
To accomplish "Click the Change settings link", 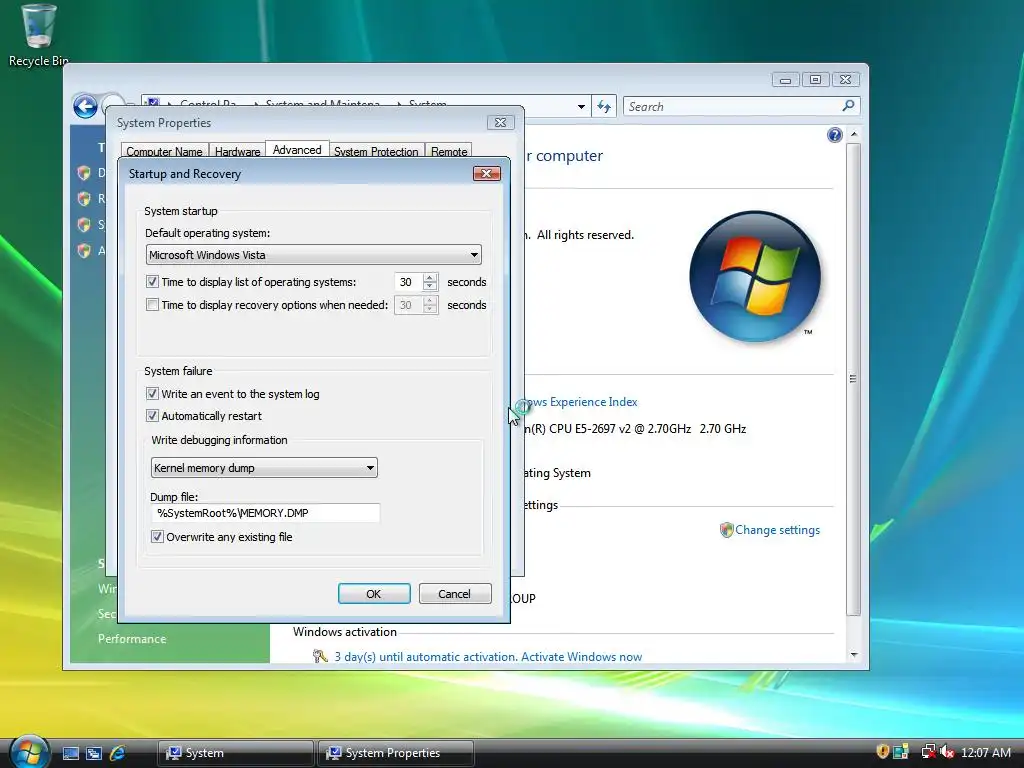I will tap(777, 530).
